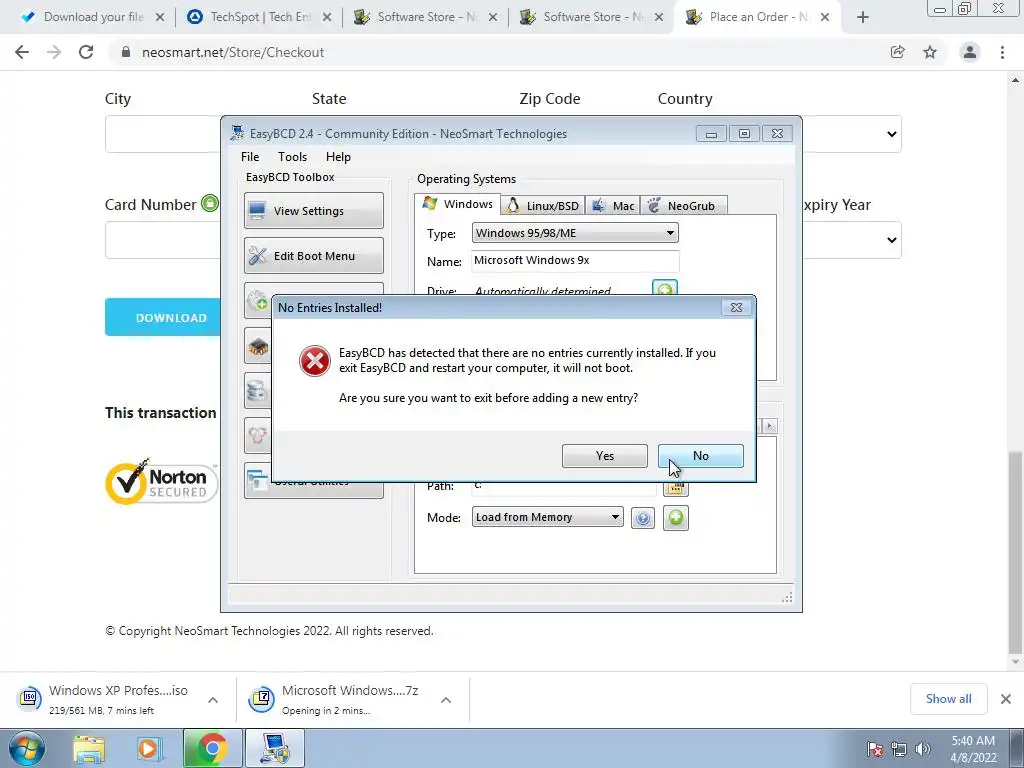Image resolution: width=1024 pixels, height=768 pixels.
Task: Switch to the Download your file browser tab
Action: click(x=93, y=17)
